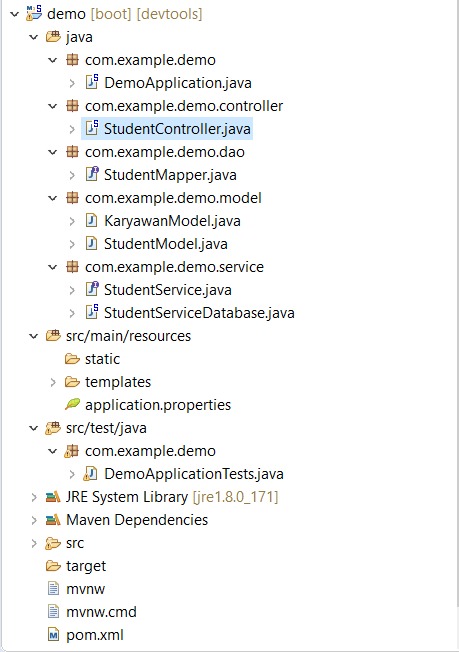Click the templates folder icon
Screen dimensions: 459x652
(x=72, y=381)
